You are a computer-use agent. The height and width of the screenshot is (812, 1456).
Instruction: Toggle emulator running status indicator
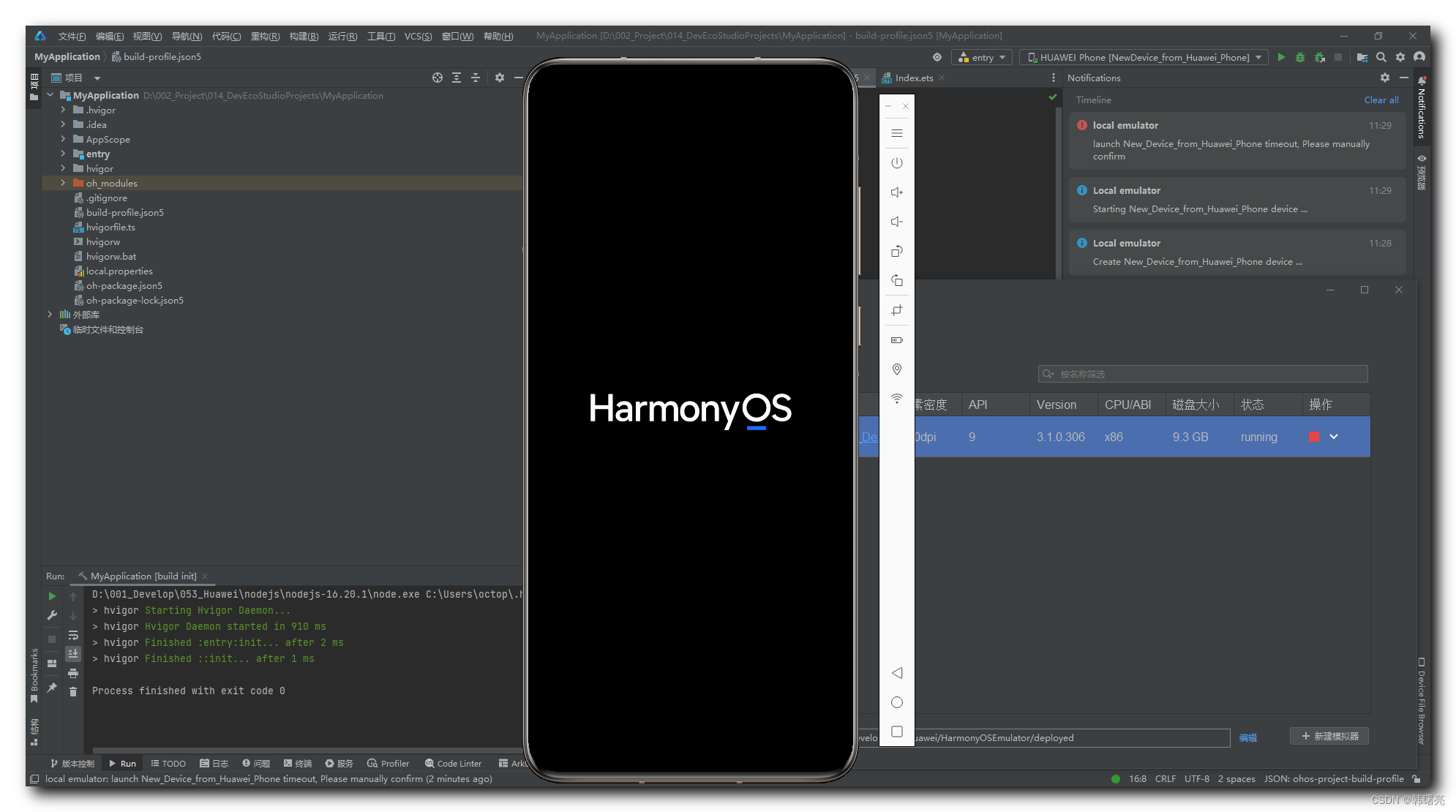1314,437
